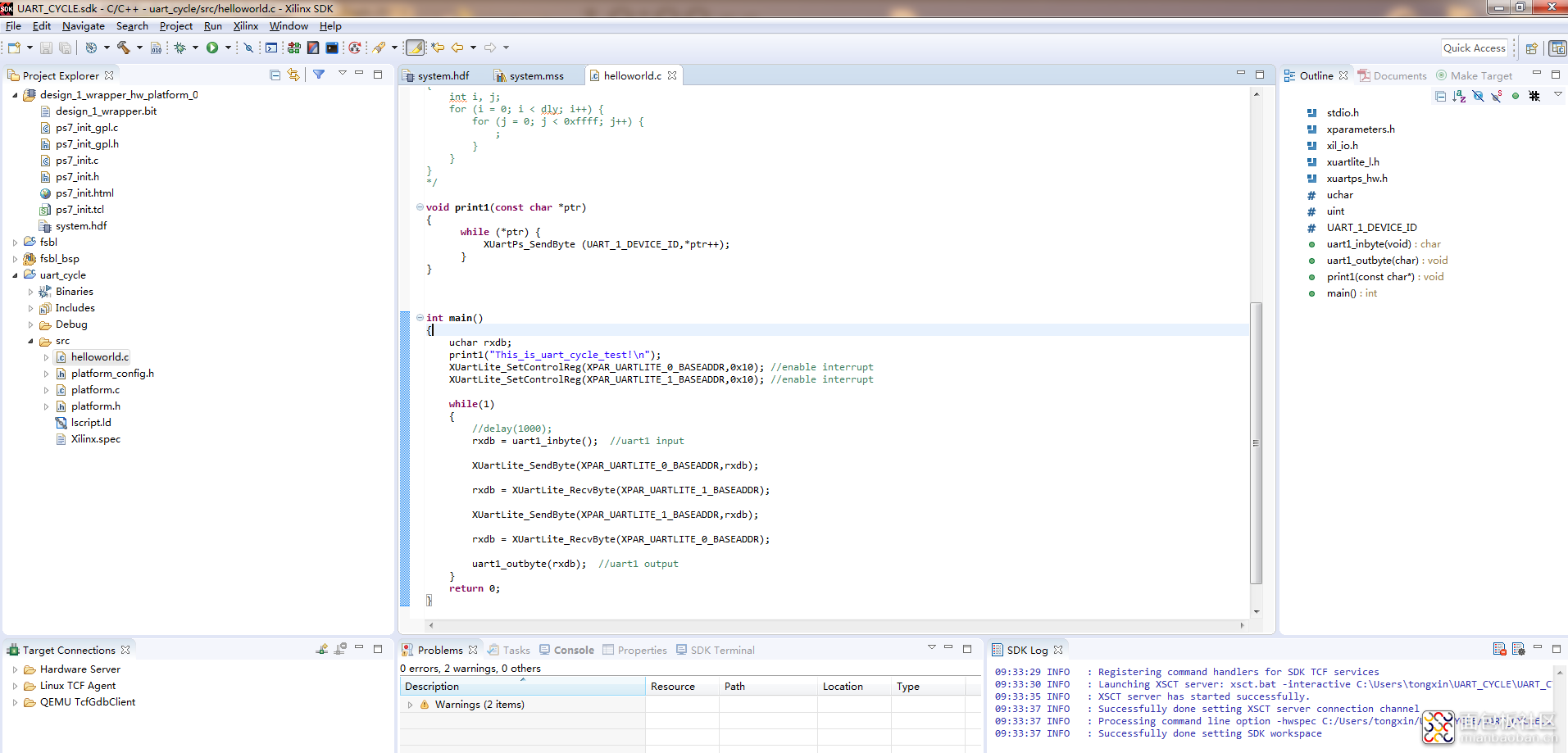Image resolution: width=1568 pixels, height=753 pixels.
Task: Click the Back navigation arrow icon
Action: 457,48
